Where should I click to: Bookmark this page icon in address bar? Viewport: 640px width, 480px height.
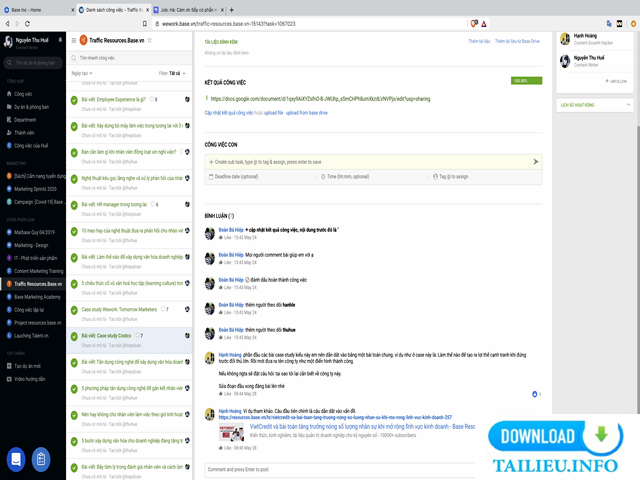pos(144,24)
